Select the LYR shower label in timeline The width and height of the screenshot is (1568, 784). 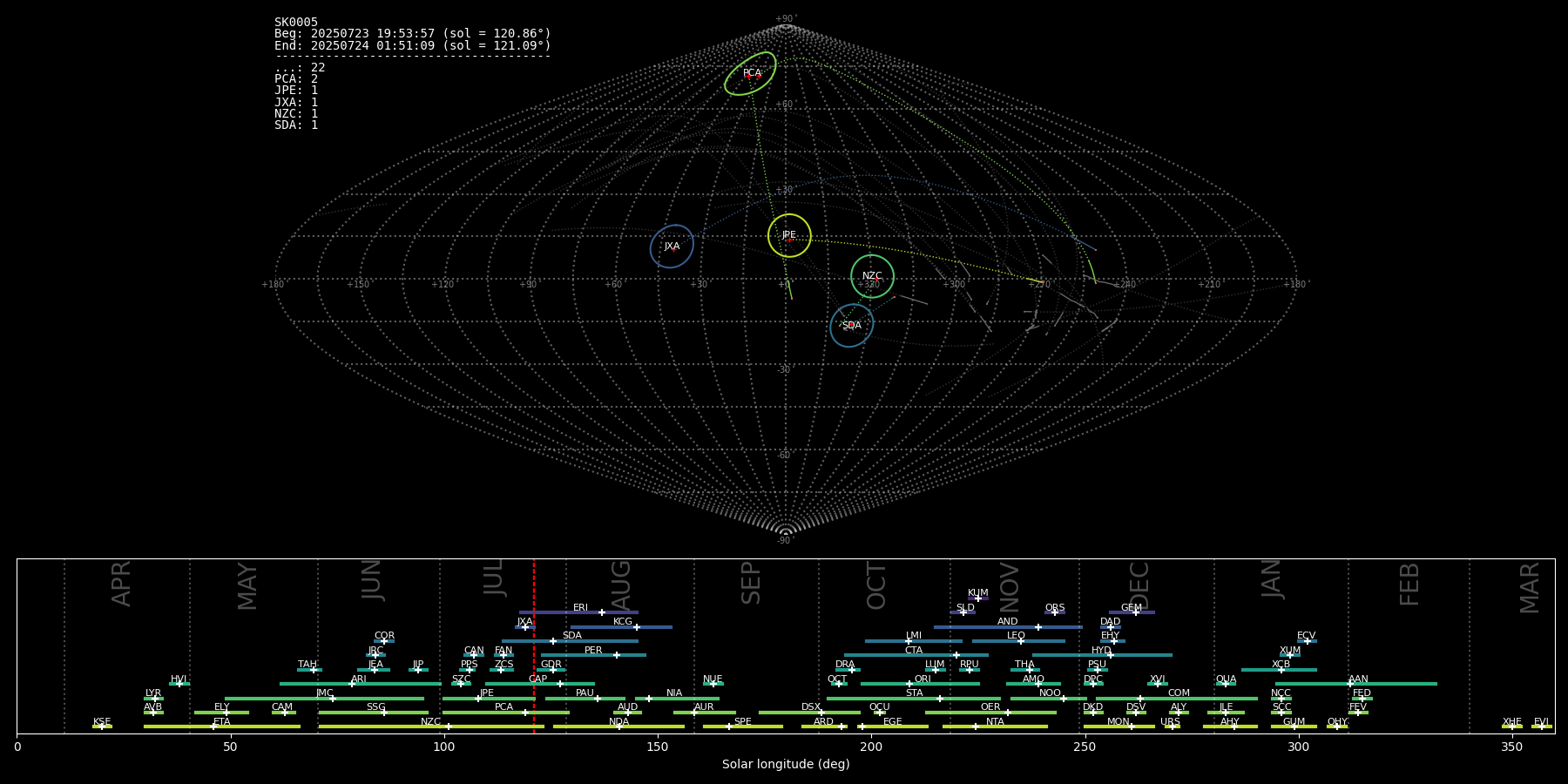(153, 693)
